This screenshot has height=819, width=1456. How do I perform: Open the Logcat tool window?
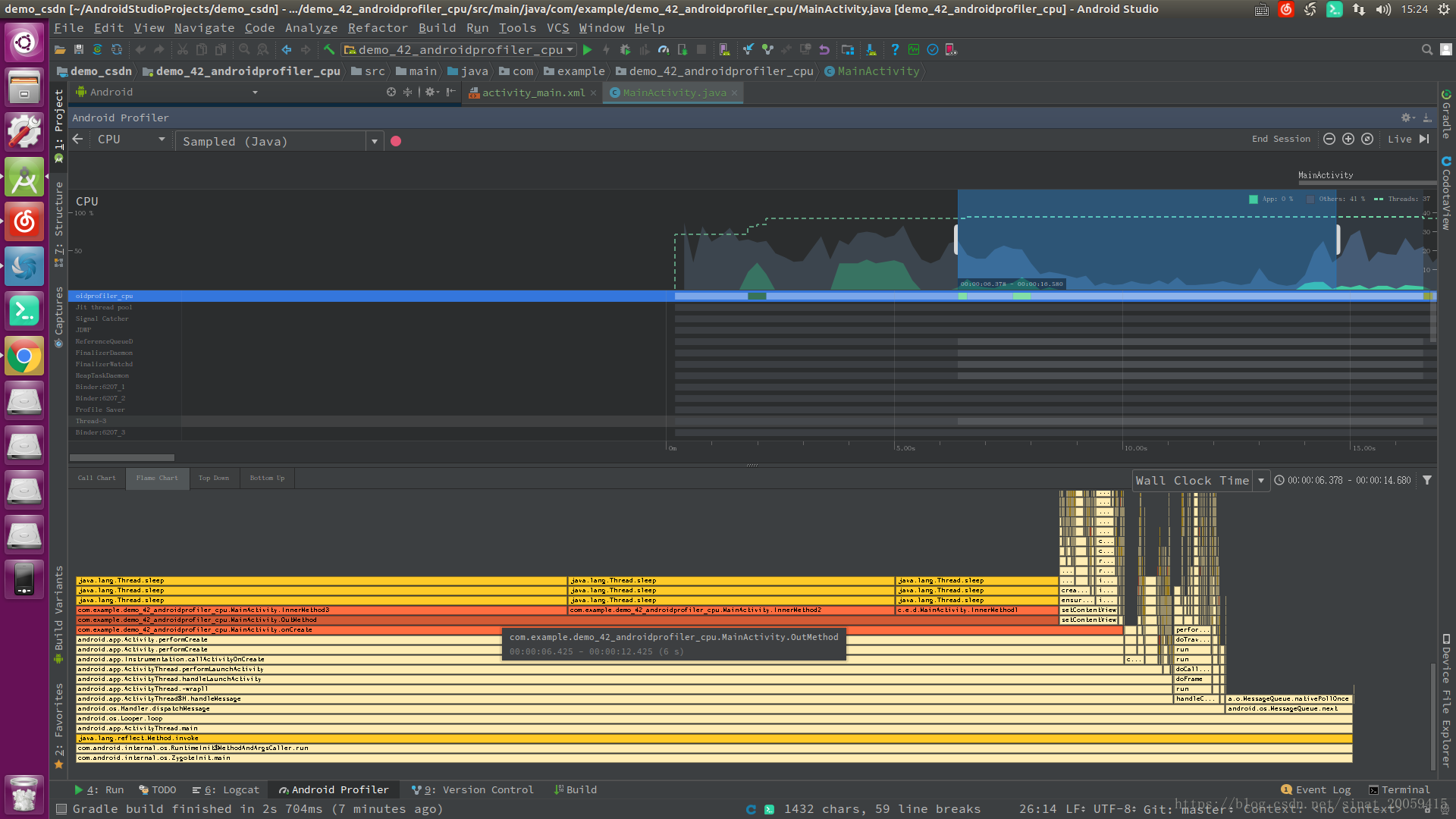point(226,789)
